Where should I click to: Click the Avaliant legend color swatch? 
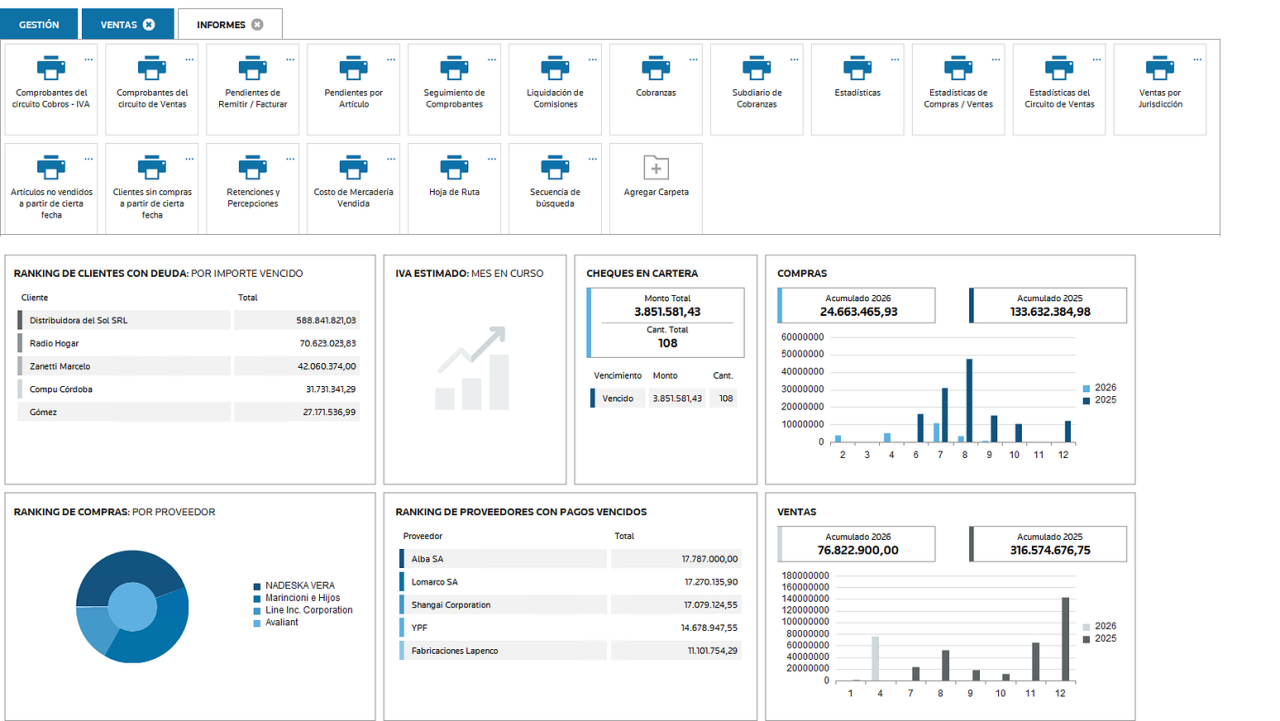click(257, 623)
